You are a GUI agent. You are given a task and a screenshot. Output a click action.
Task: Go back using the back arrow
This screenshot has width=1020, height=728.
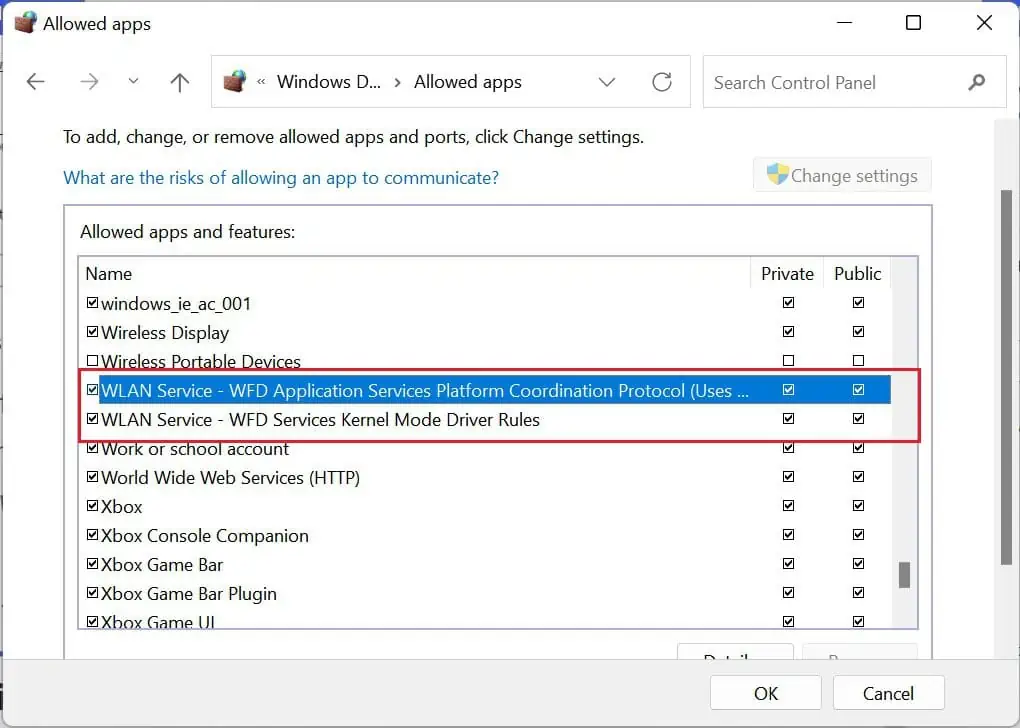[x=36, y=82]
